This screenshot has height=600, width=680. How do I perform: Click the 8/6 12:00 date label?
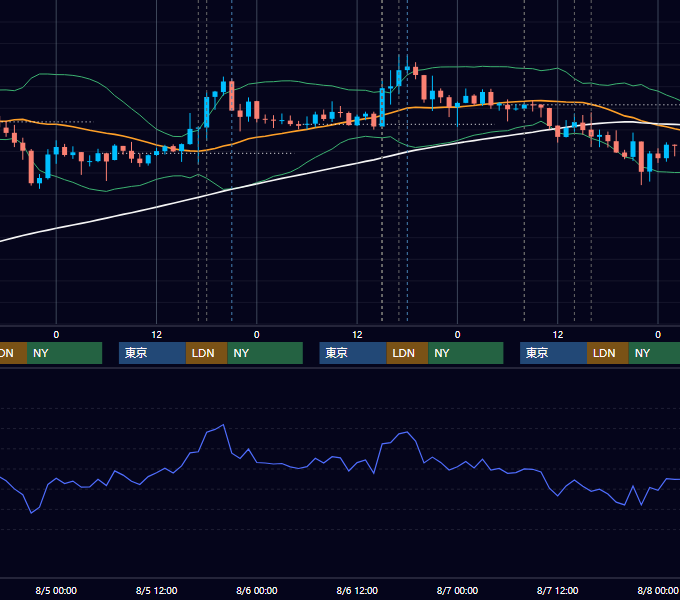coord(357,590)
